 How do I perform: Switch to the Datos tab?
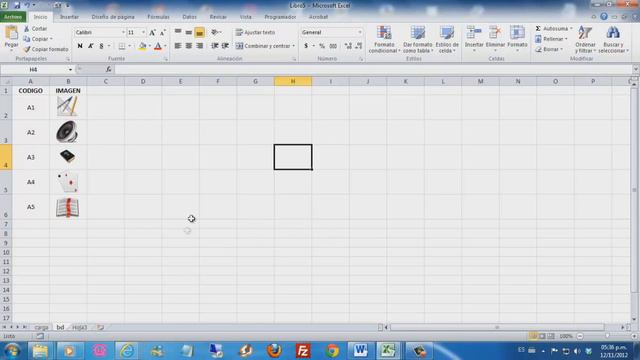[x=189, y=17]
